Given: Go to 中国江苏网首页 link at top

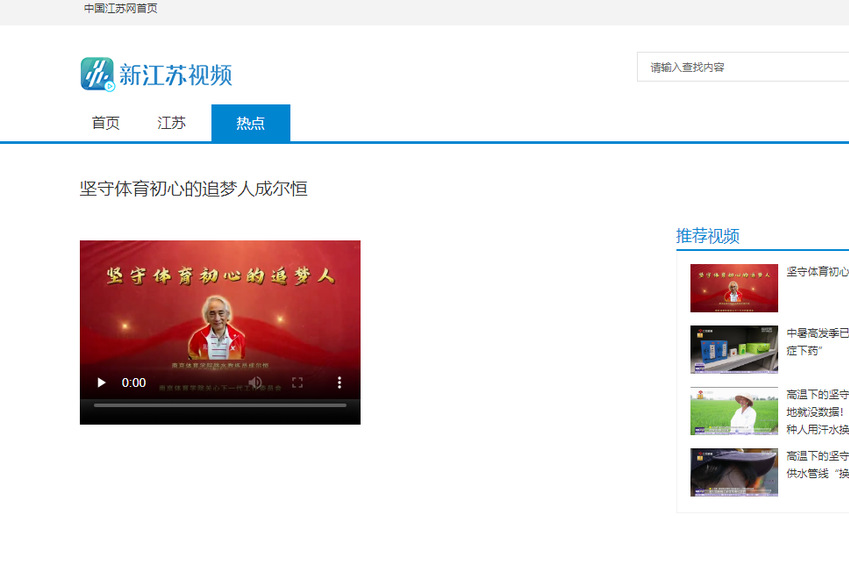Looking at the screenshot, I should (120, 9).
